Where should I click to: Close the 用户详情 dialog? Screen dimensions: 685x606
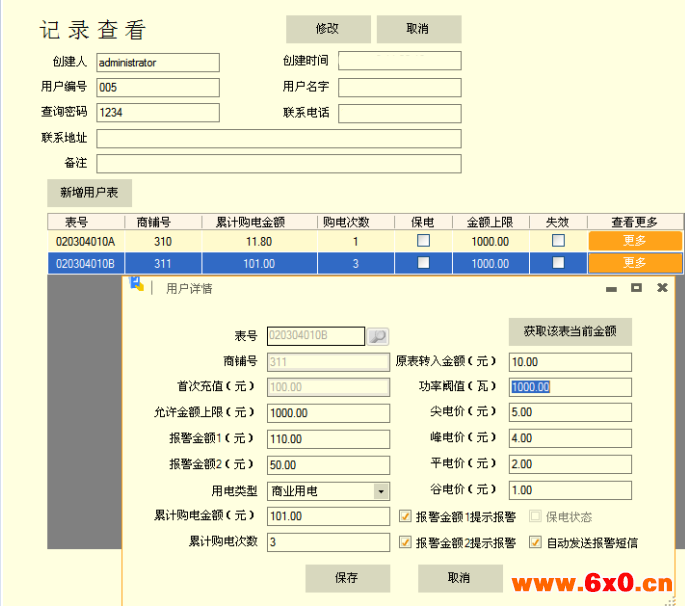(x=662, y=287)
